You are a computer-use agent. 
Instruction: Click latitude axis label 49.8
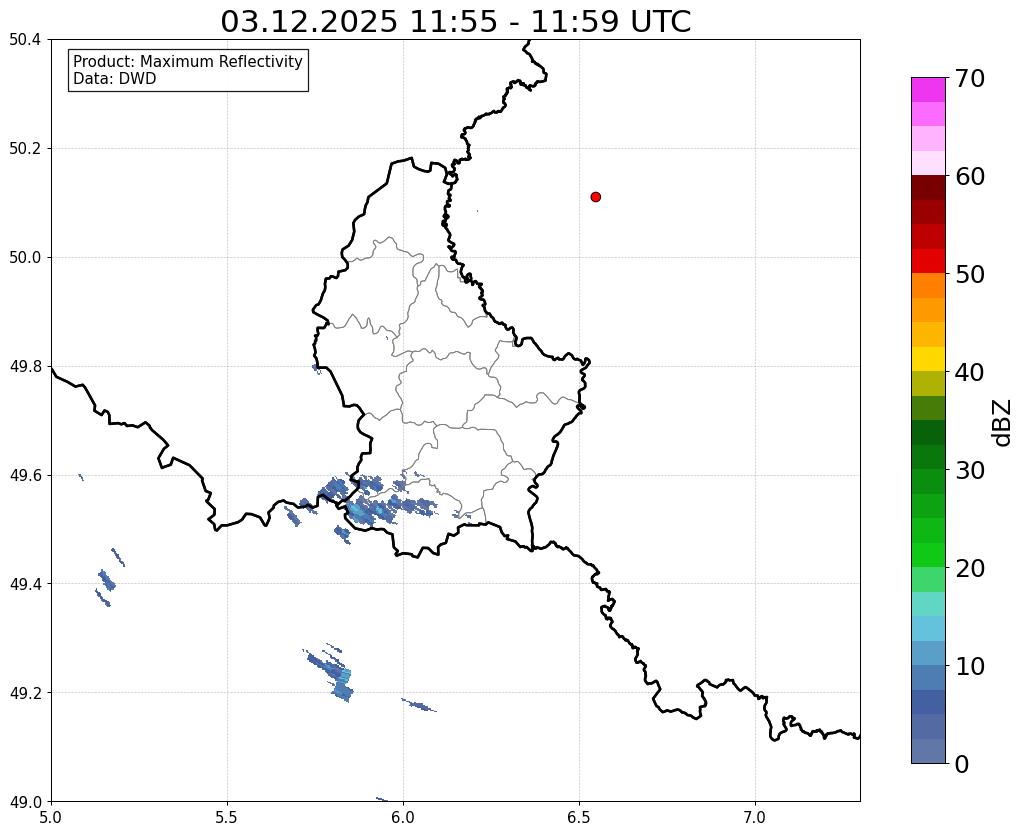pos(25,367)
